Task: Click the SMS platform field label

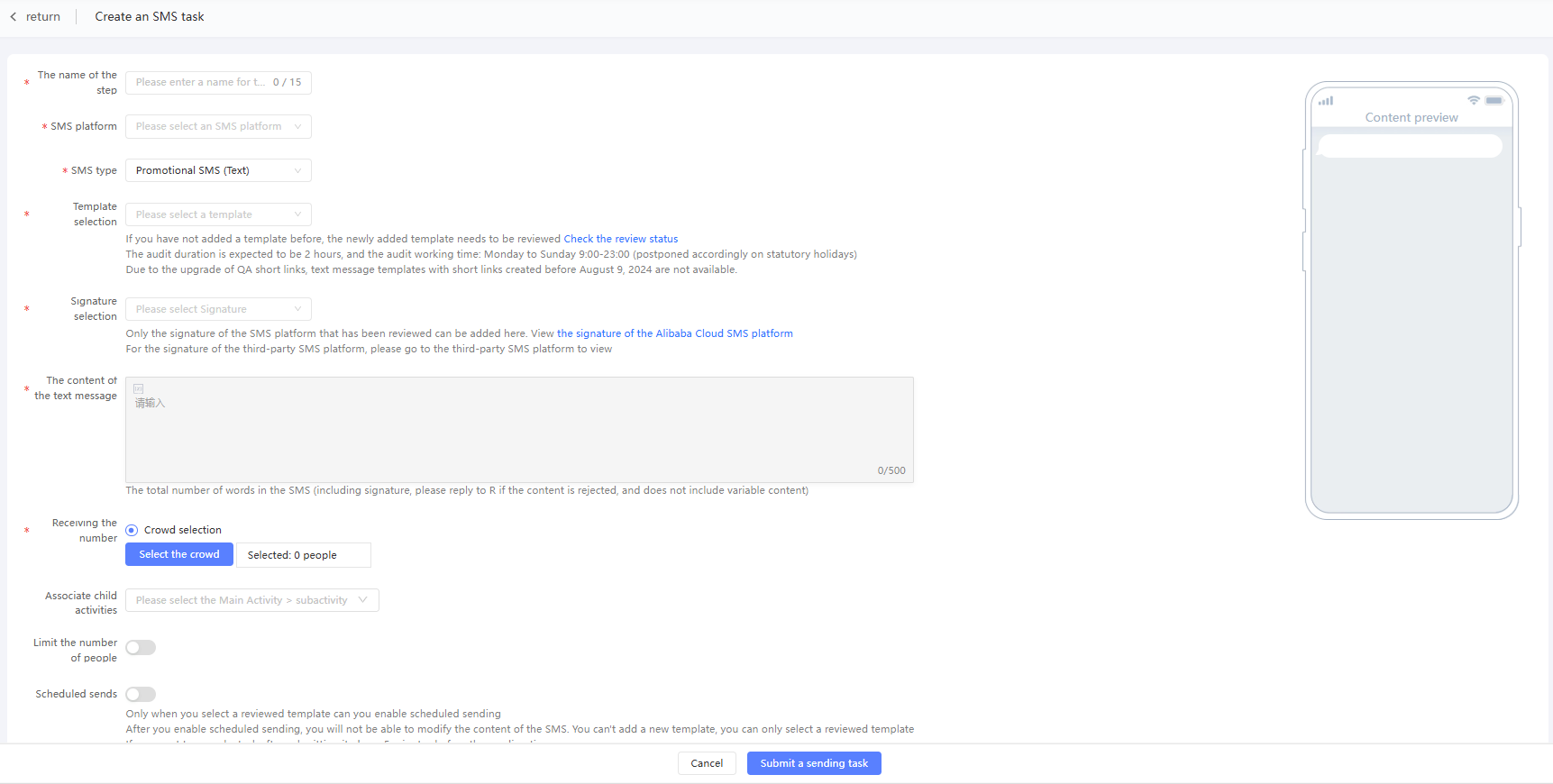Action: pos(84,126)
